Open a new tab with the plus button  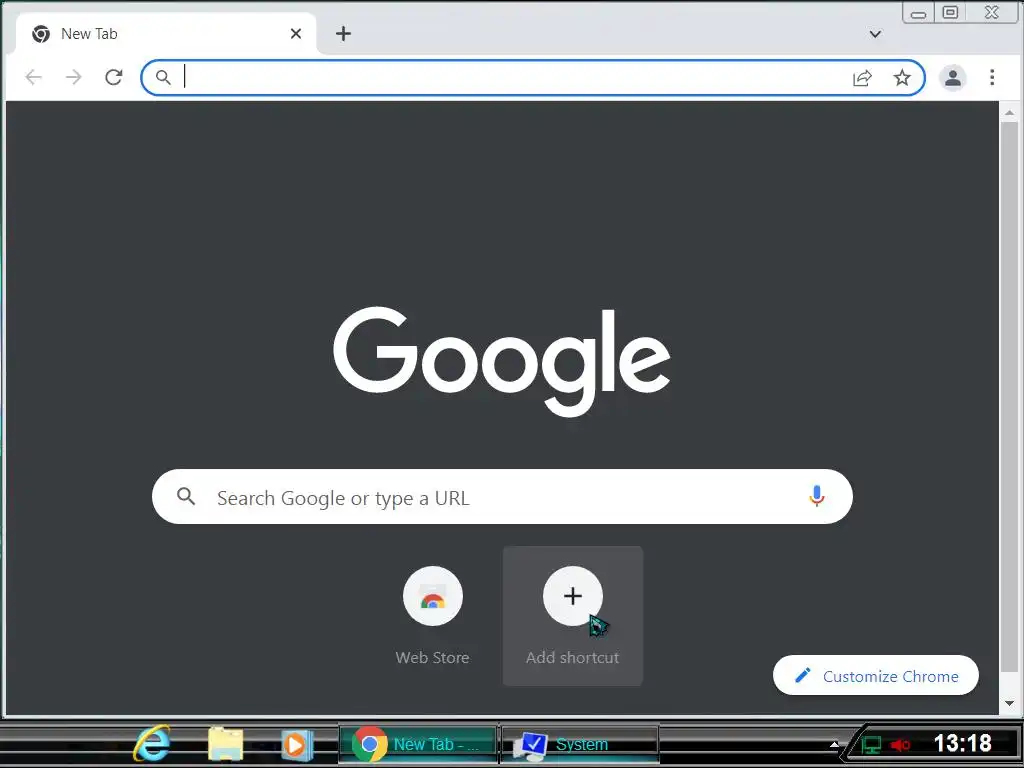pos(344,33)
